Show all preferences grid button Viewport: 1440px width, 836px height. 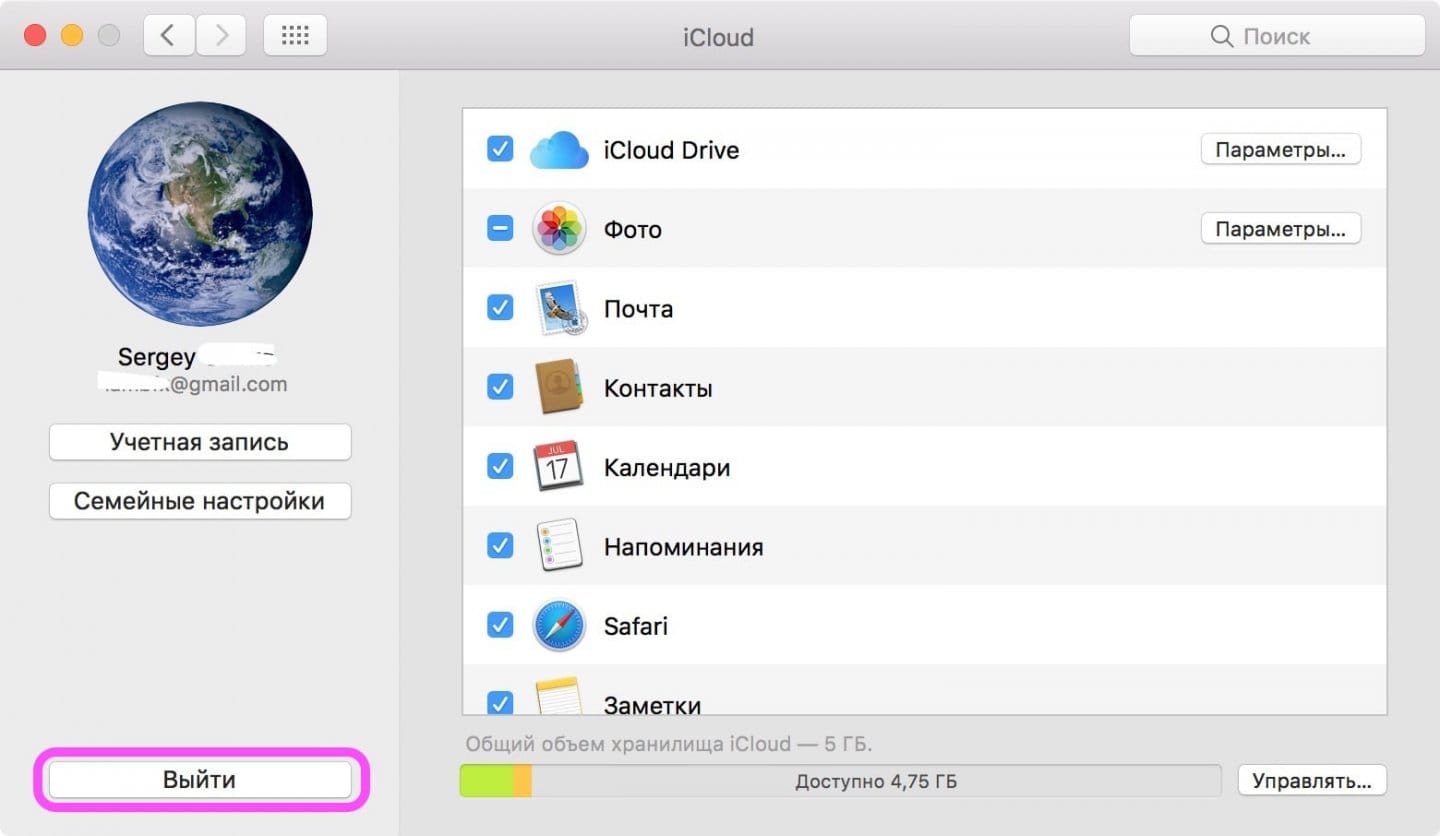[x=295, y=36]
